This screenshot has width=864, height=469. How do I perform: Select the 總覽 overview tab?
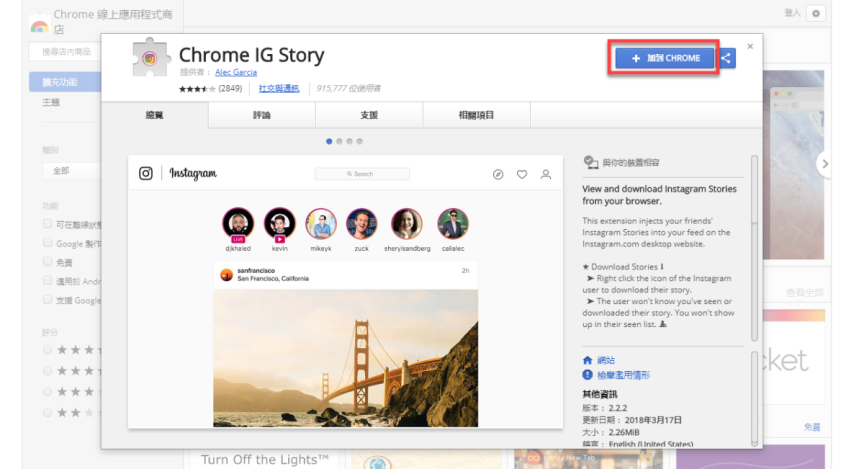click(155, 115)
